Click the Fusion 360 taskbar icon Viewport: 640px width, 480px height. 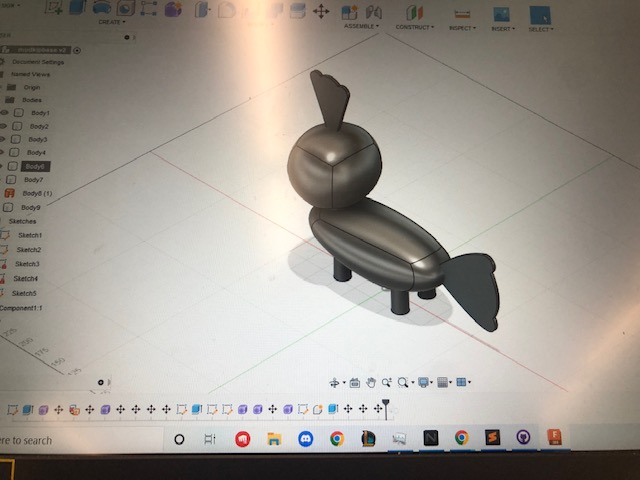pos(554,437)
